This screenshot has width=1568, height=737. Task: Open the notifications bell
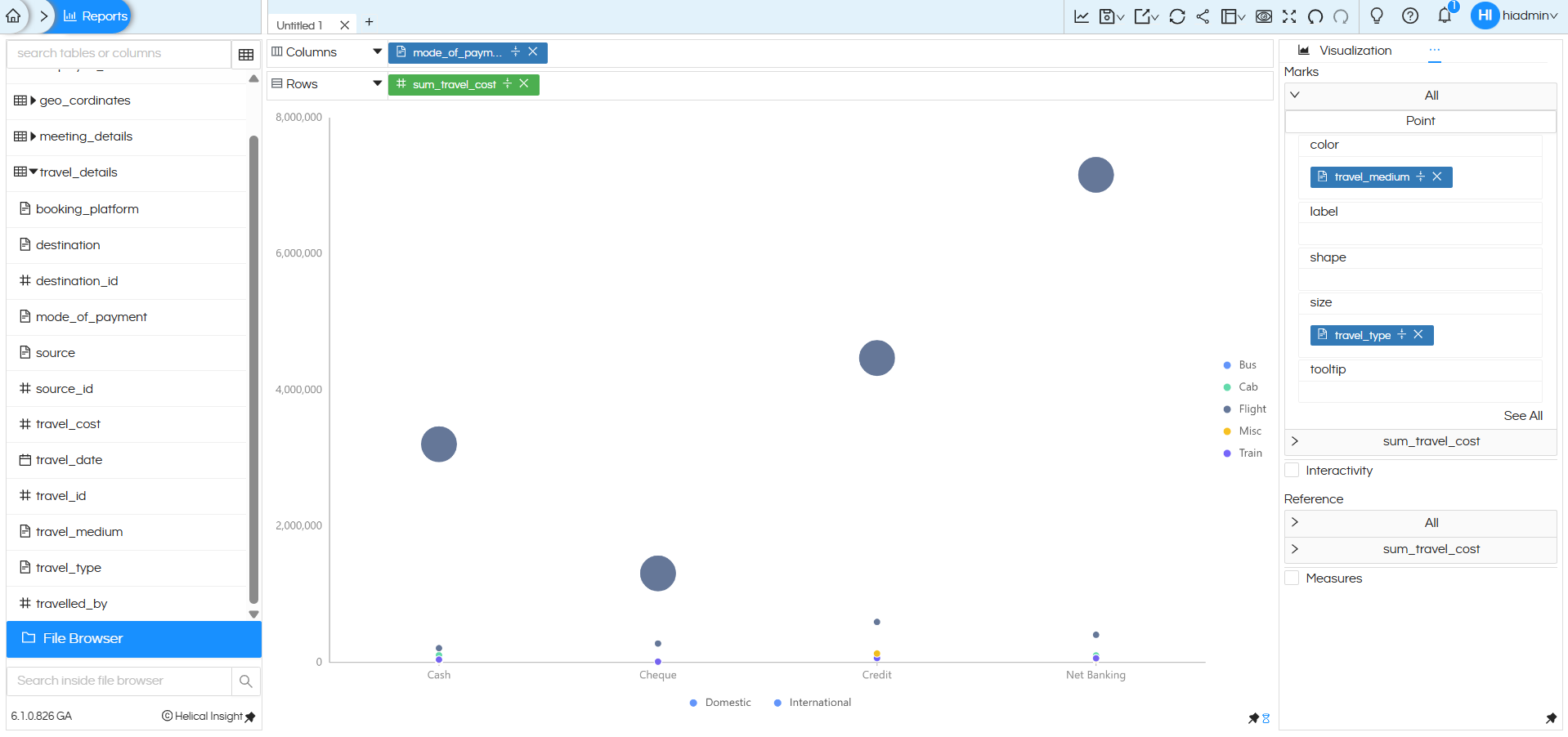coord(1445,16)
